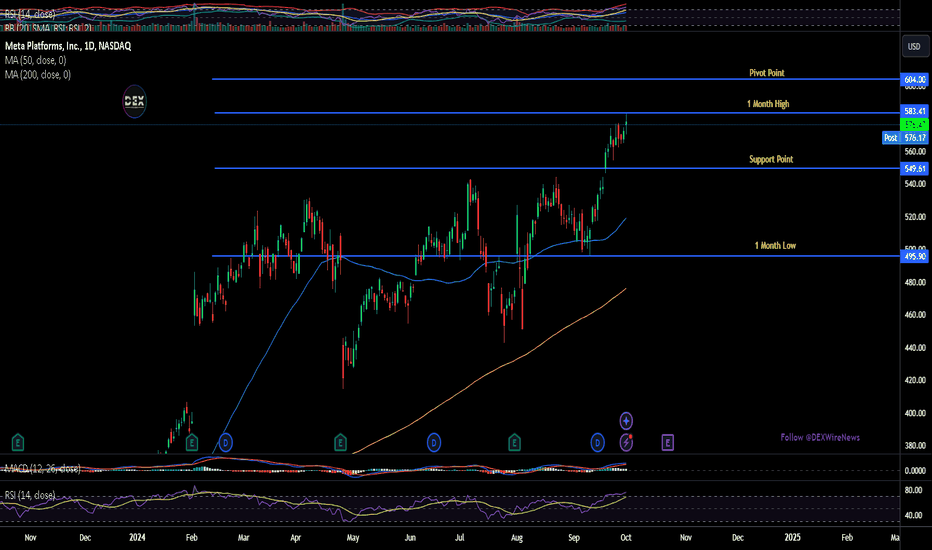
Task: Click the dividend marker in mid-June
Action: click(x=434, y=442)
